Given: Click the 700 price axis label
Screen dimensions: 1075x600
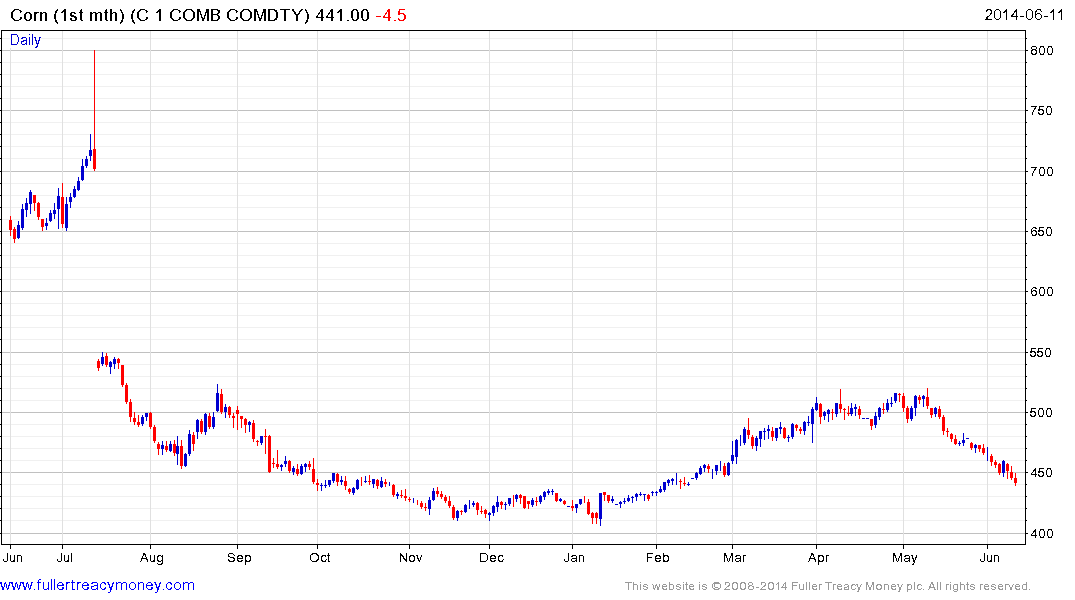Looking at the screenshot, I should pyautogui.click(x=1041, y=171).
